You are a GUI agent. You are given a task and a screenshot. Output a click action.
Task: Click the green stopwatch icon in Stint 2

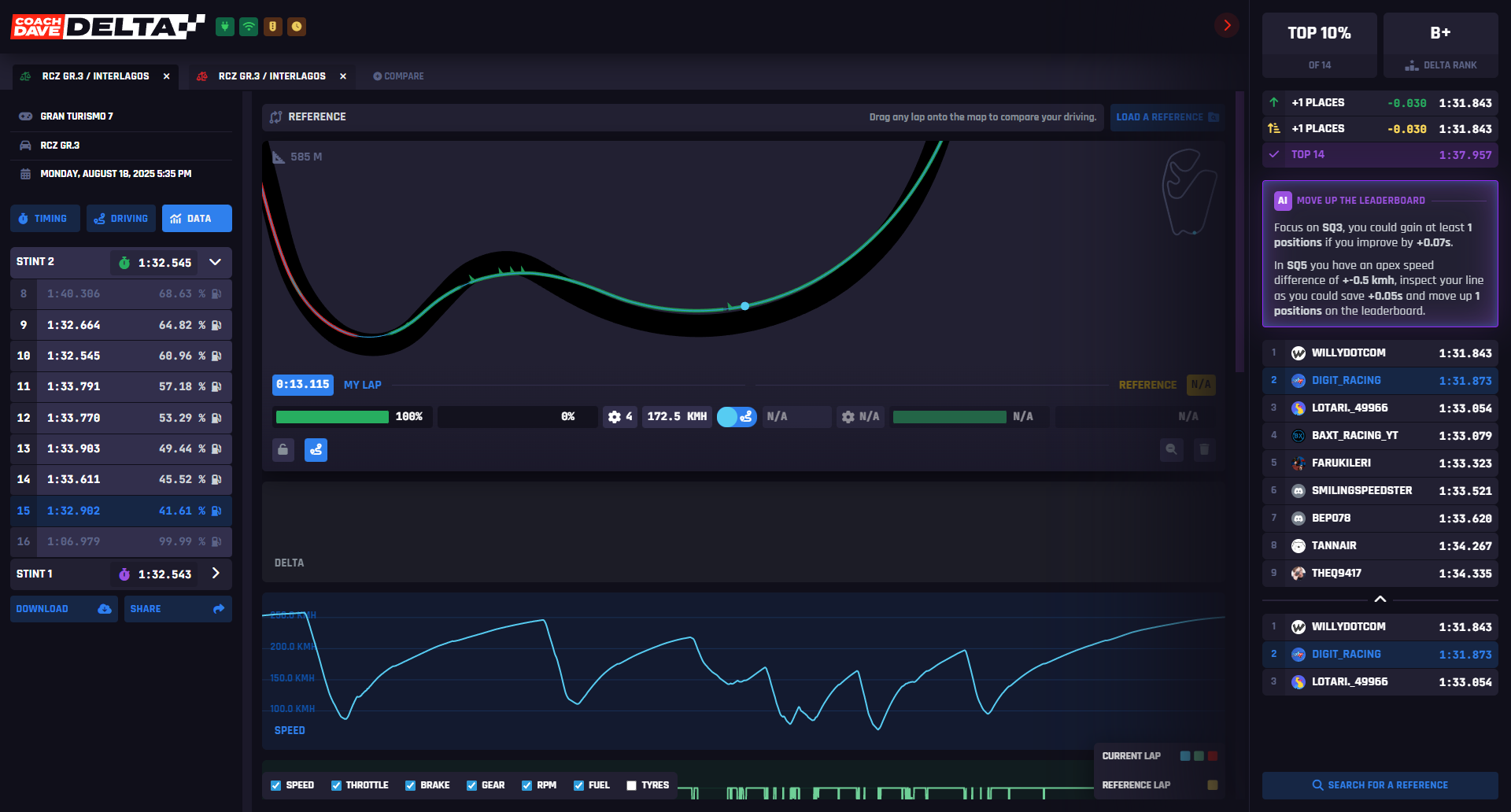click(x=124, y=263)
